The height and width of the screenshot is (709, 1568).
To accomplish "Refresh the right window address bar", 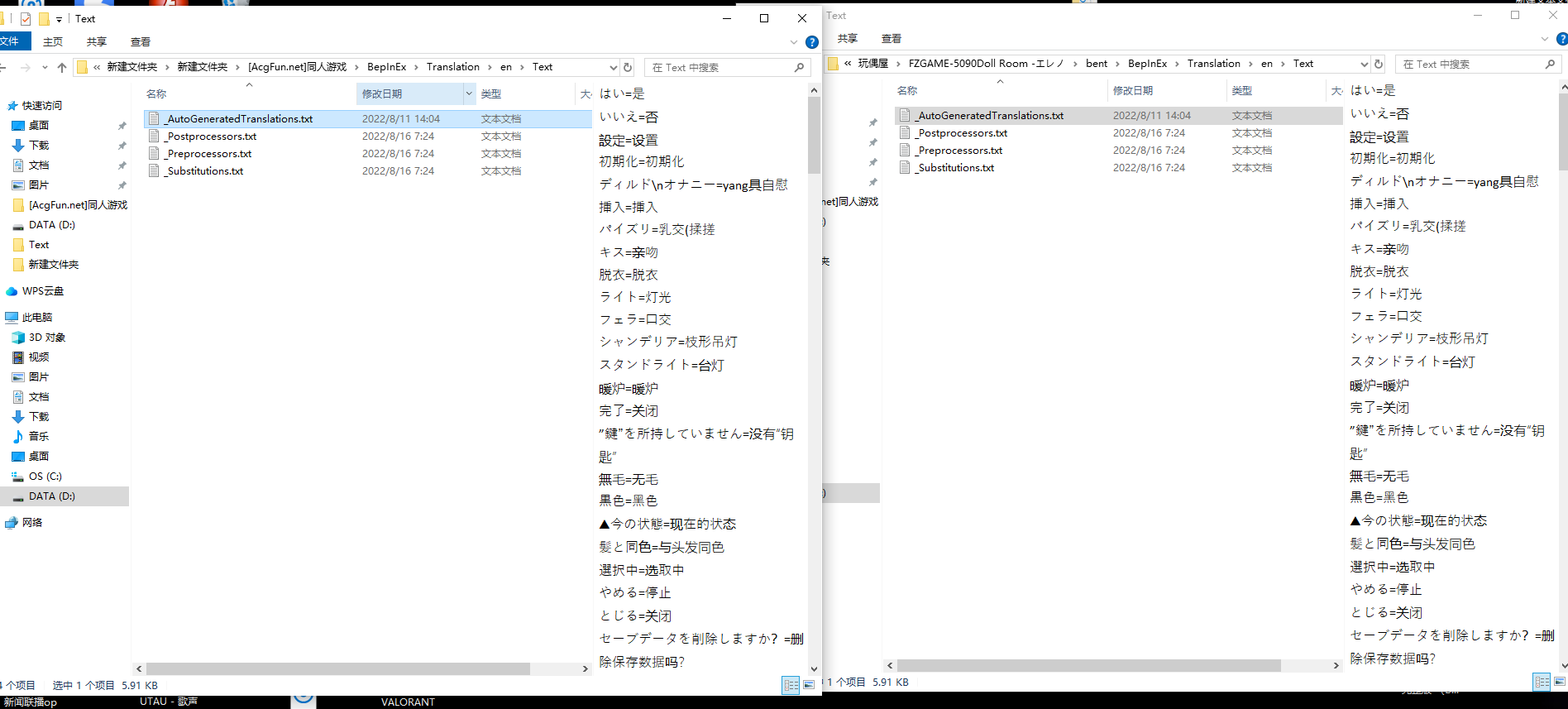I will 1379,65.
